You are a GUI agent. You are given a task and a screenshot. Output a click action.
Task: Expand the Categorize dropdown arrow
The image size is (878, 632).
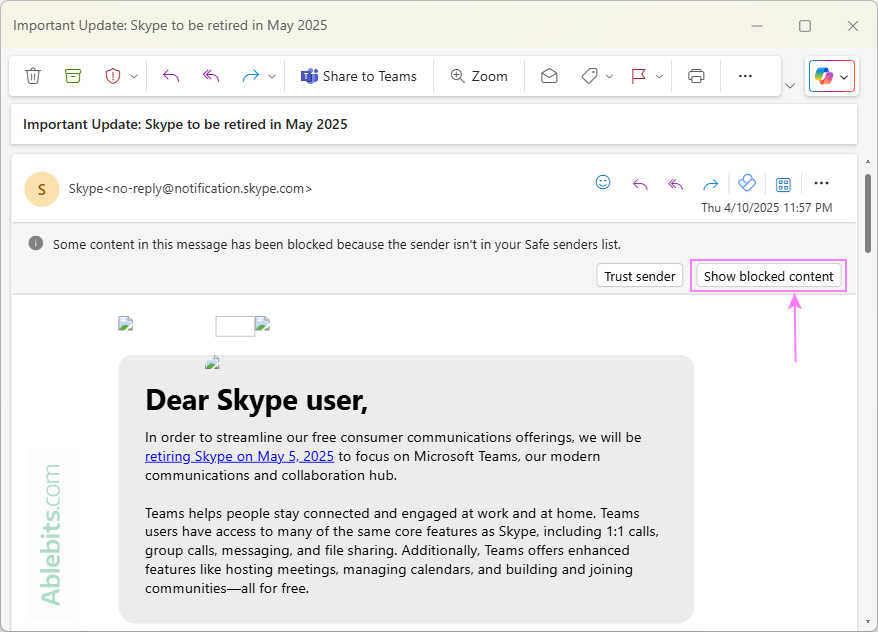pyautogui.click(x=609, y=76)
